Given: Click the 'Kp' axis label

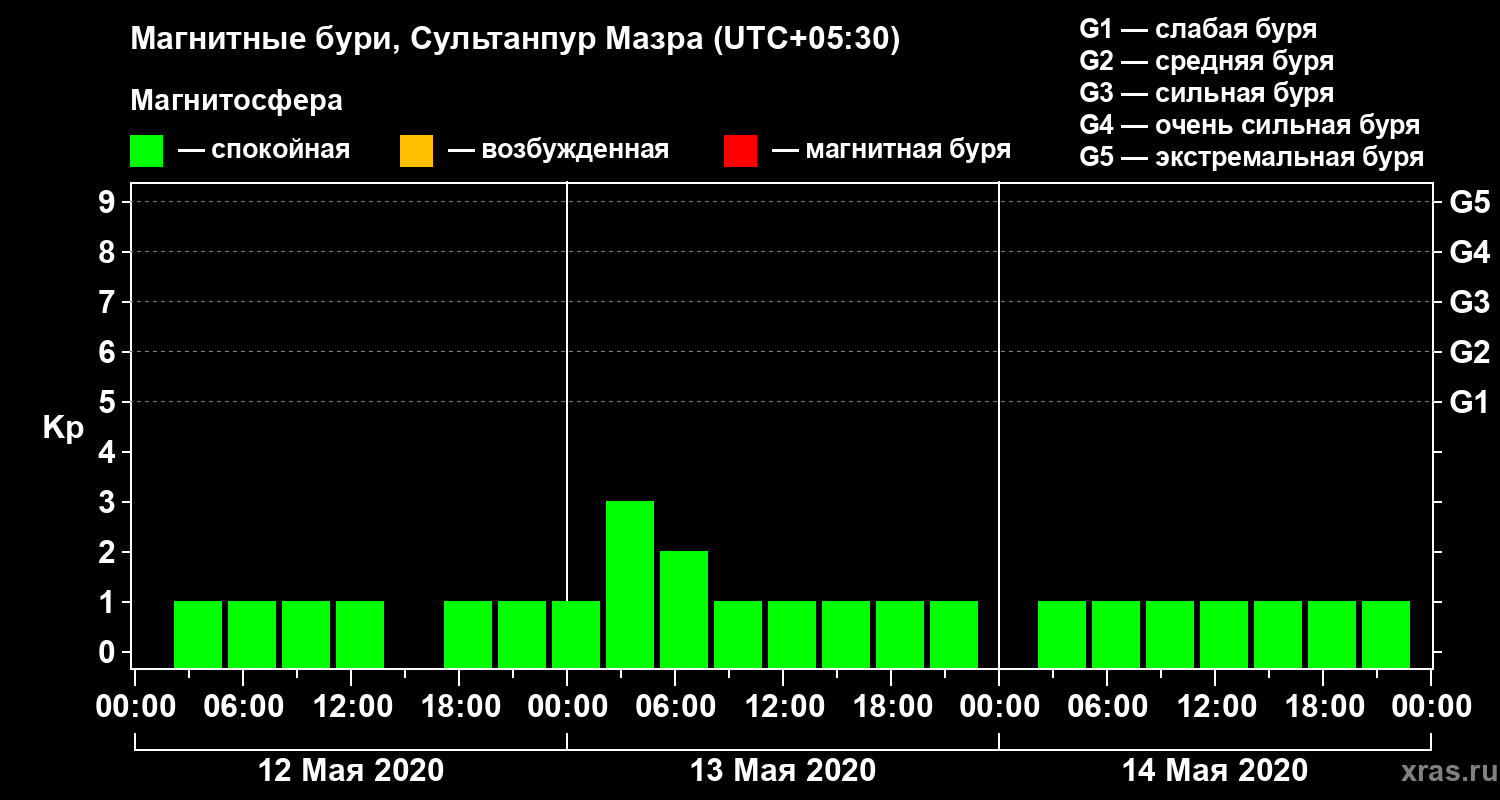Looking at the screenshot, I should coord(63,428).
